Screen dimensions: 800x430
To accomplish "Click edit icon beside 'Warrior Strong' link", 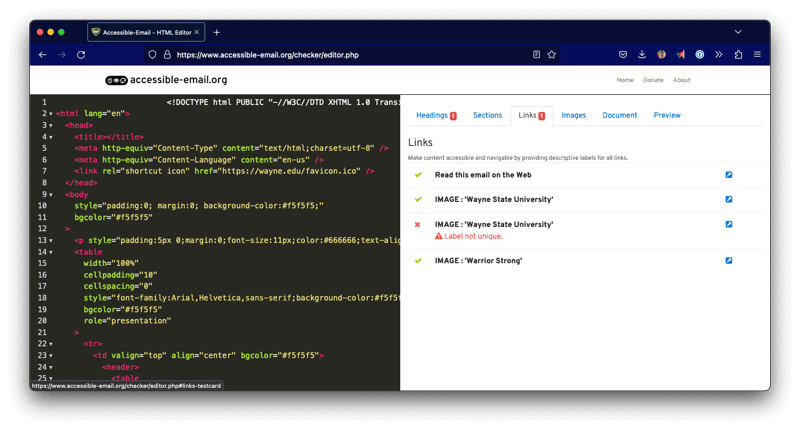I will [728, 261].
